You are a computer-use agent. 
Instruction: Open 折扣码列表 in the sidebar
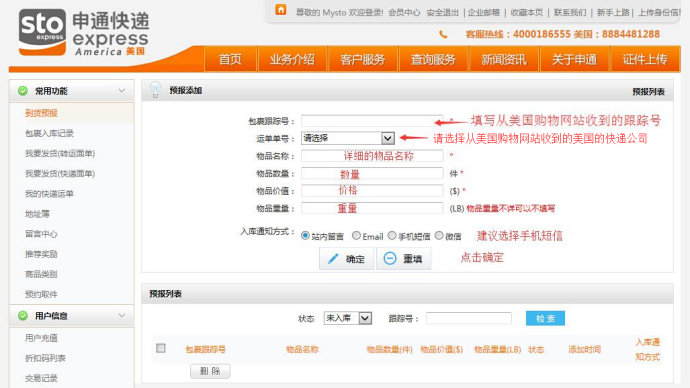coord(45,358)
